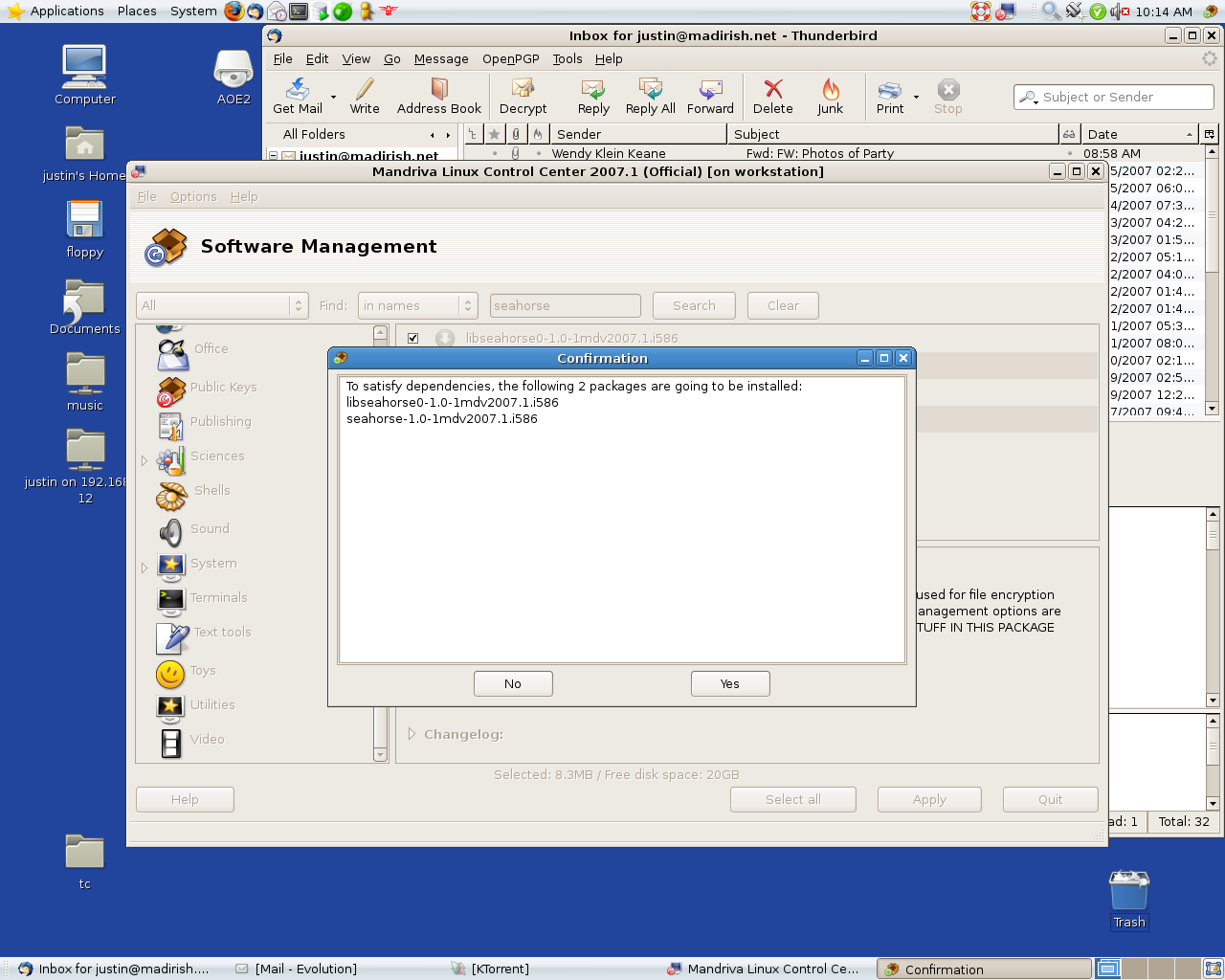Click Write to compose in Thunderbird
1225x980 pixels.
[365, 97]
